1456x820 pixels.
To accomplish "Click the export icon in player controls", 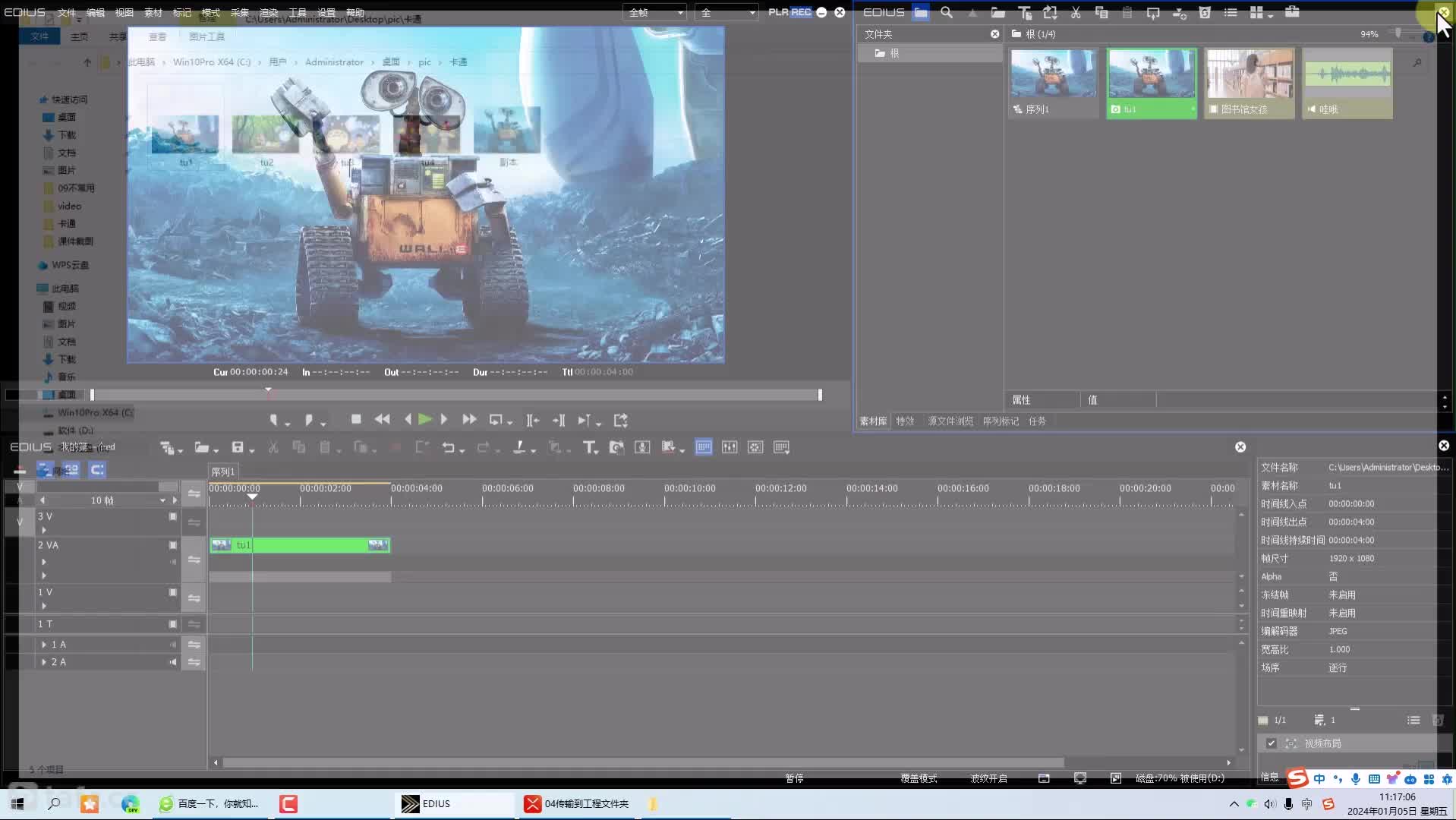I will point(621,420).
